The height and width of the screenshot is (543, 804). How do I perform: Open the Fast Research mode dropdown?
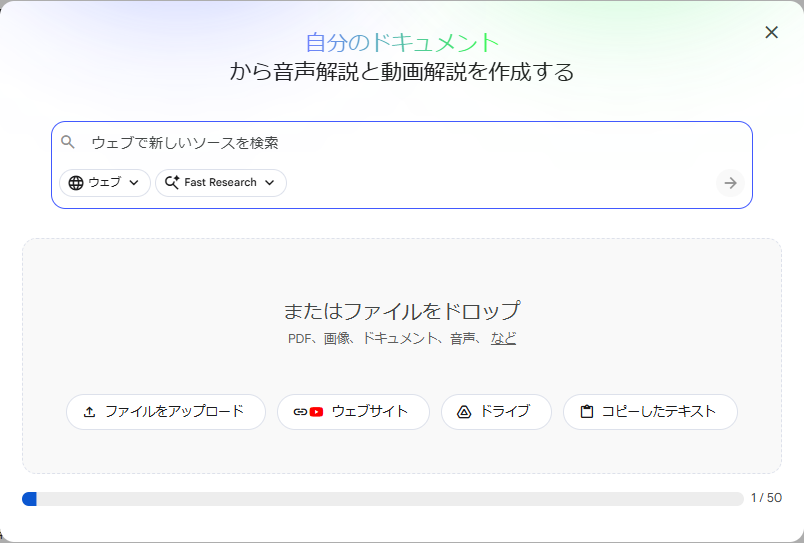(220, 183)
